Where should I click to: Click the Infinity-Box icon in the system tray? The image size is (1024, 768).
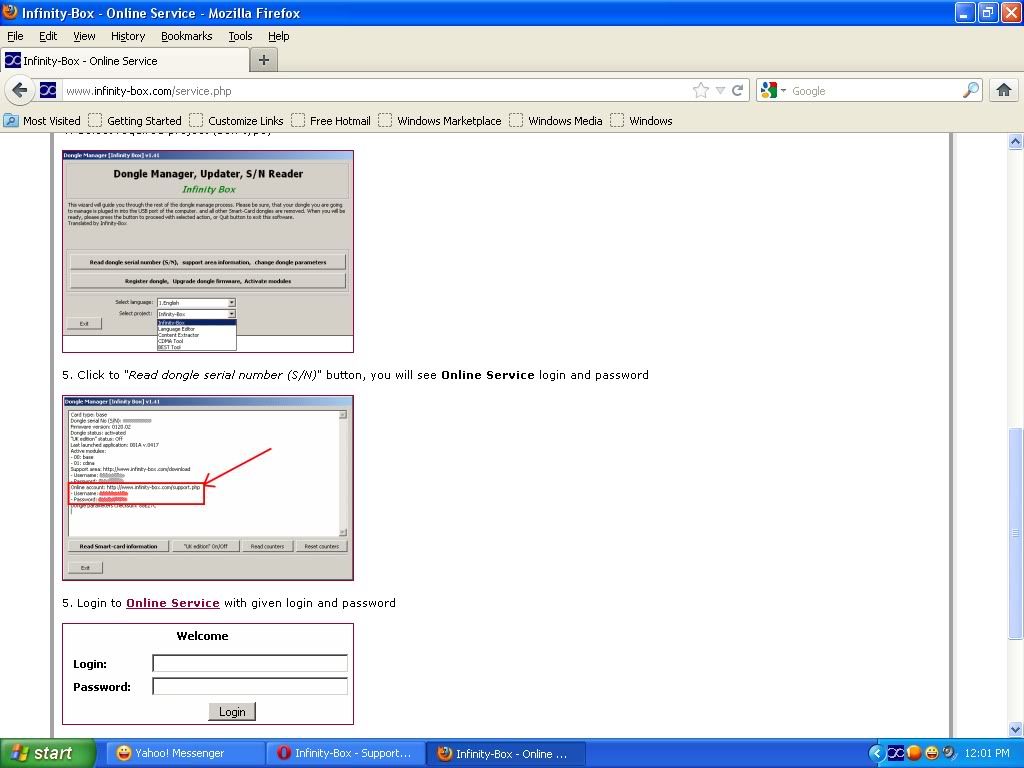896,753
